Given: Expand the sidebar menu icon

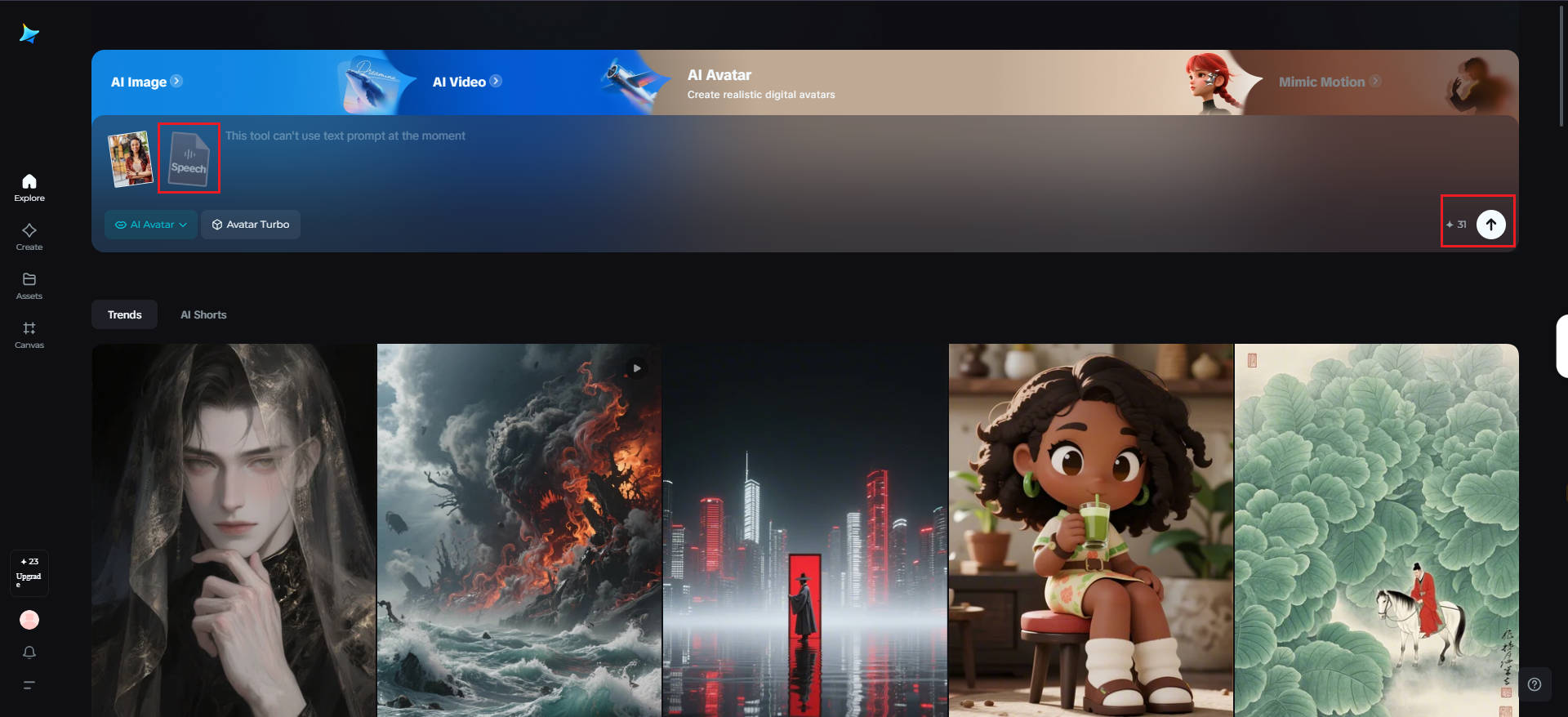Looking at the screenshot, I should click(29, 685).
